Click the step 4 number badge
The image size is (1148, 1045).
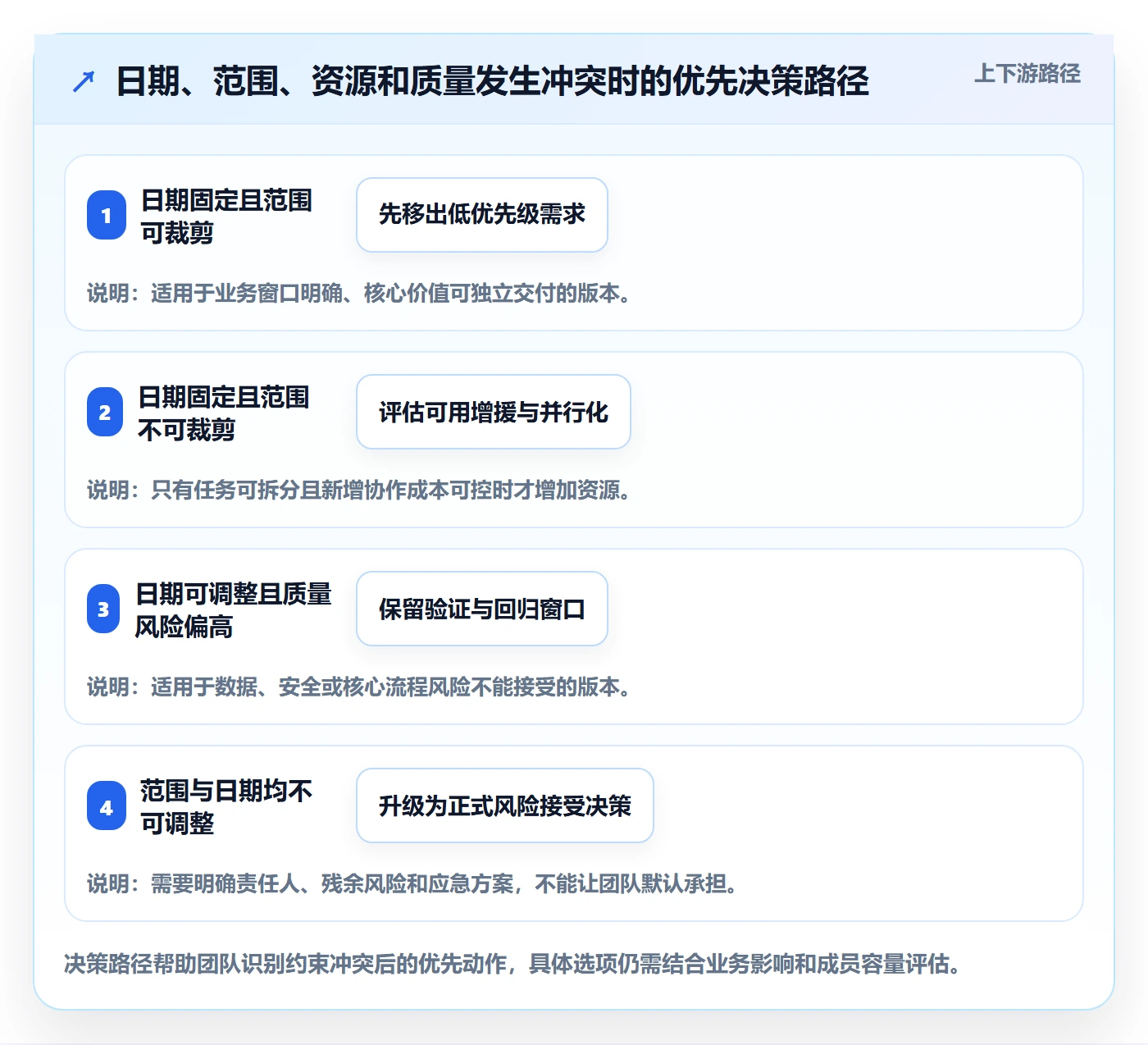[107, 805]
